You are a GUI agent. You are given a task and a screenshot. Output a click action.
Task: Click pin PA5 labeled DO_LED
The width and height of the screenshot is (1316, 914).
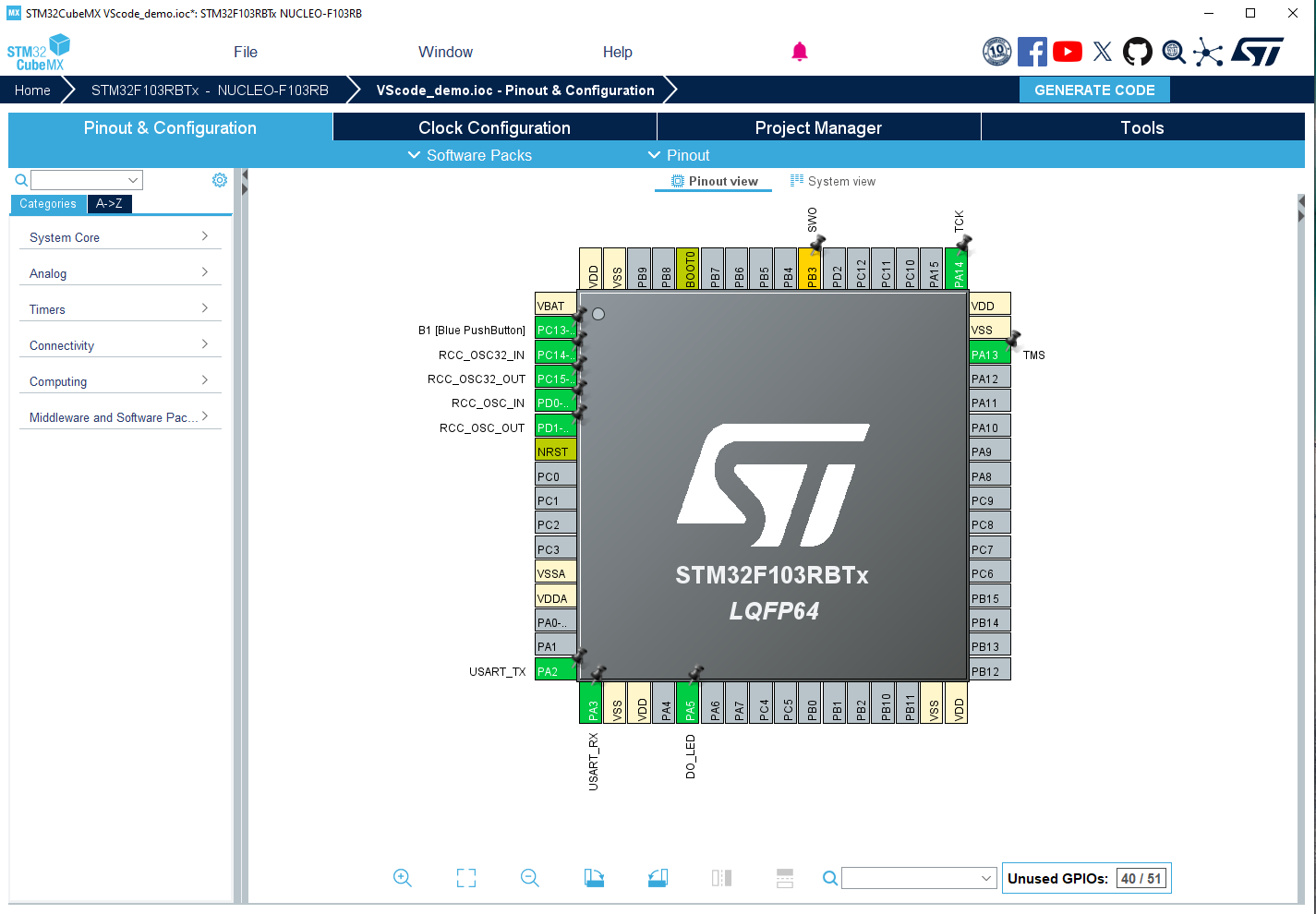click(688, 703)
